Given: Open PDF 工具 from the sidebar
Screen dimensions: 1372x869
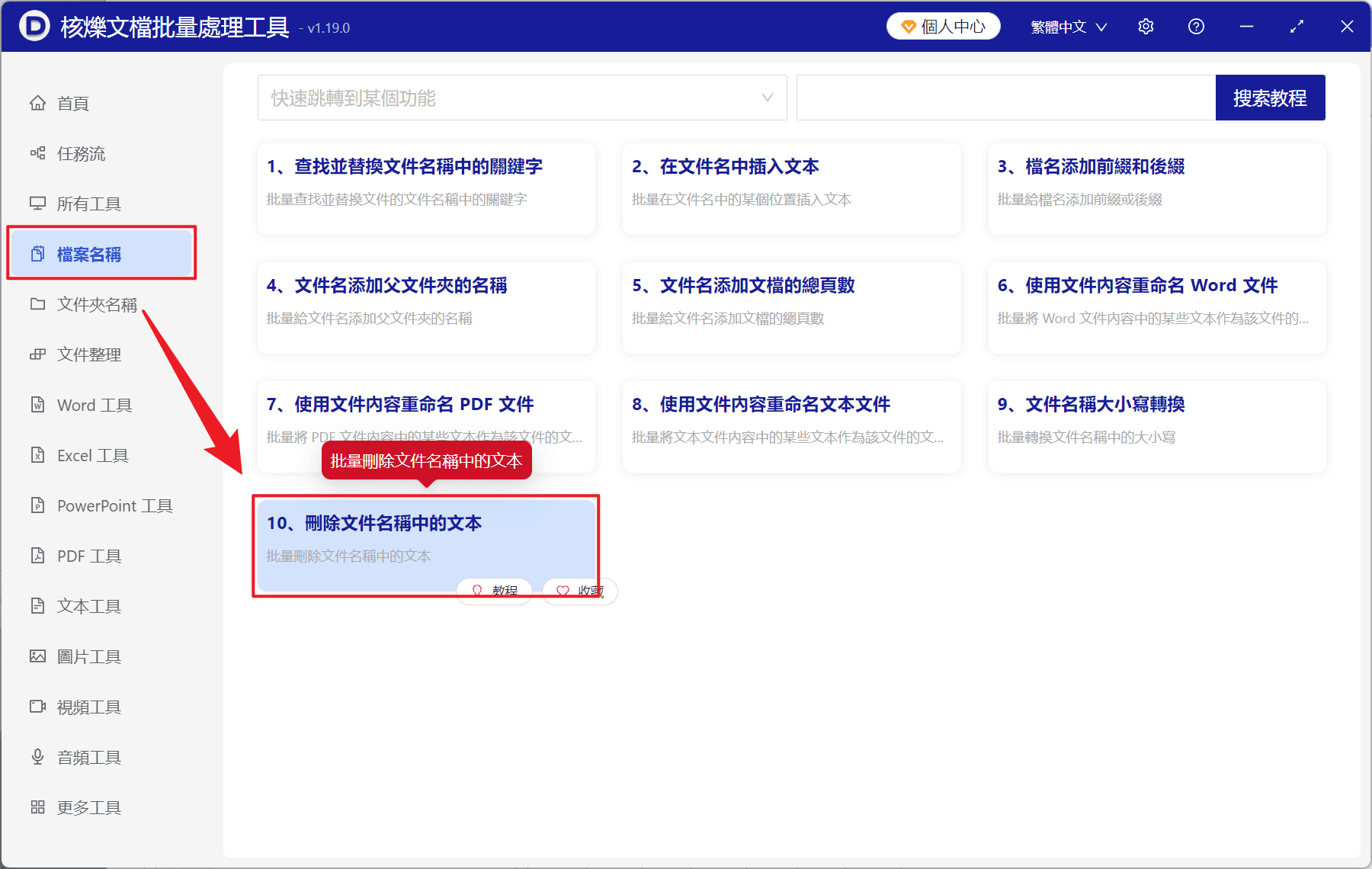Looking at the screenshot, I should pyautogui.click(x=86, y=556).
